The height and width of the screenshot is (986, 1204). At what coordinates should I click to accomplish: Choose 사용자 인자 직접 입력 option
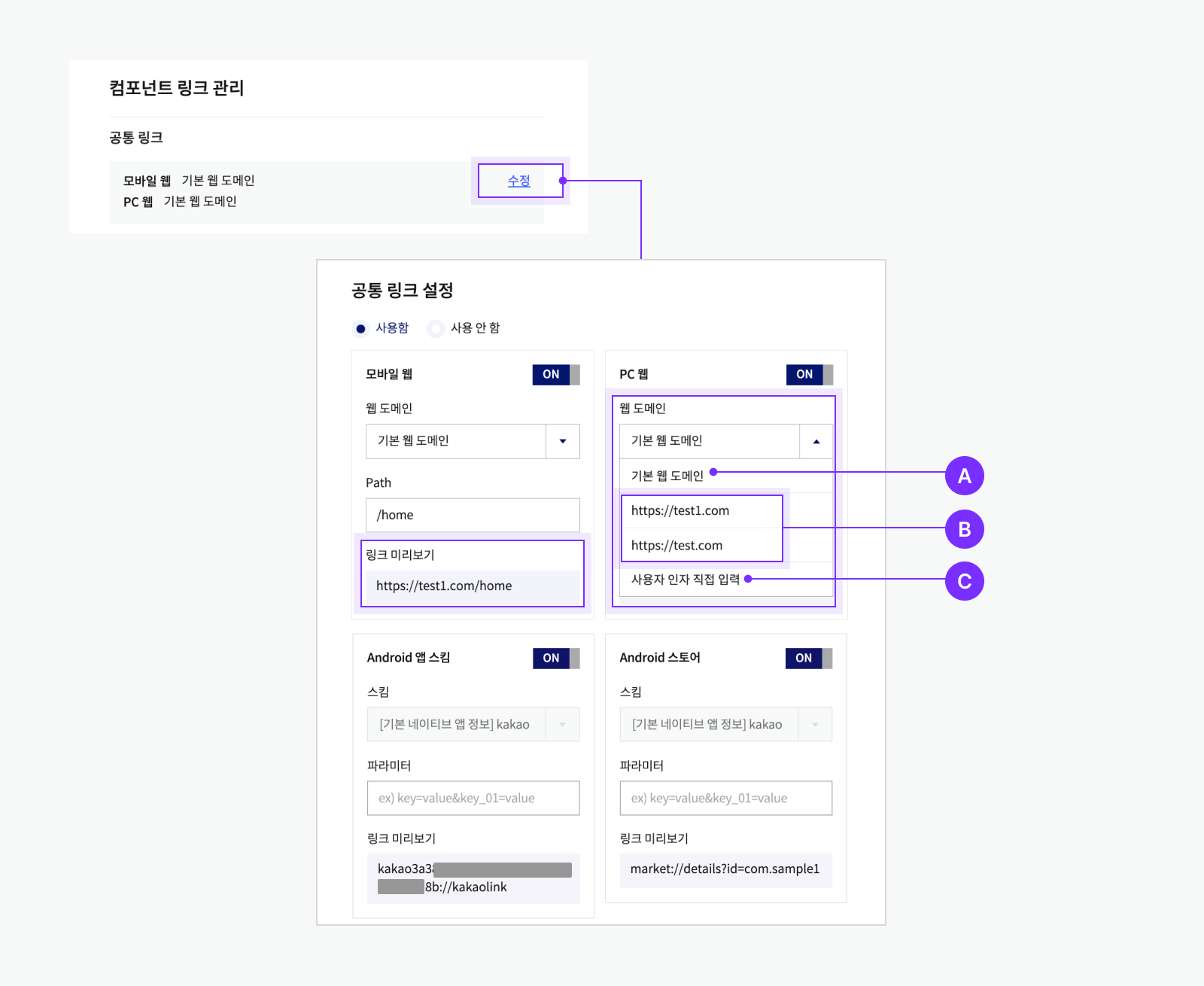coord(682,580)
